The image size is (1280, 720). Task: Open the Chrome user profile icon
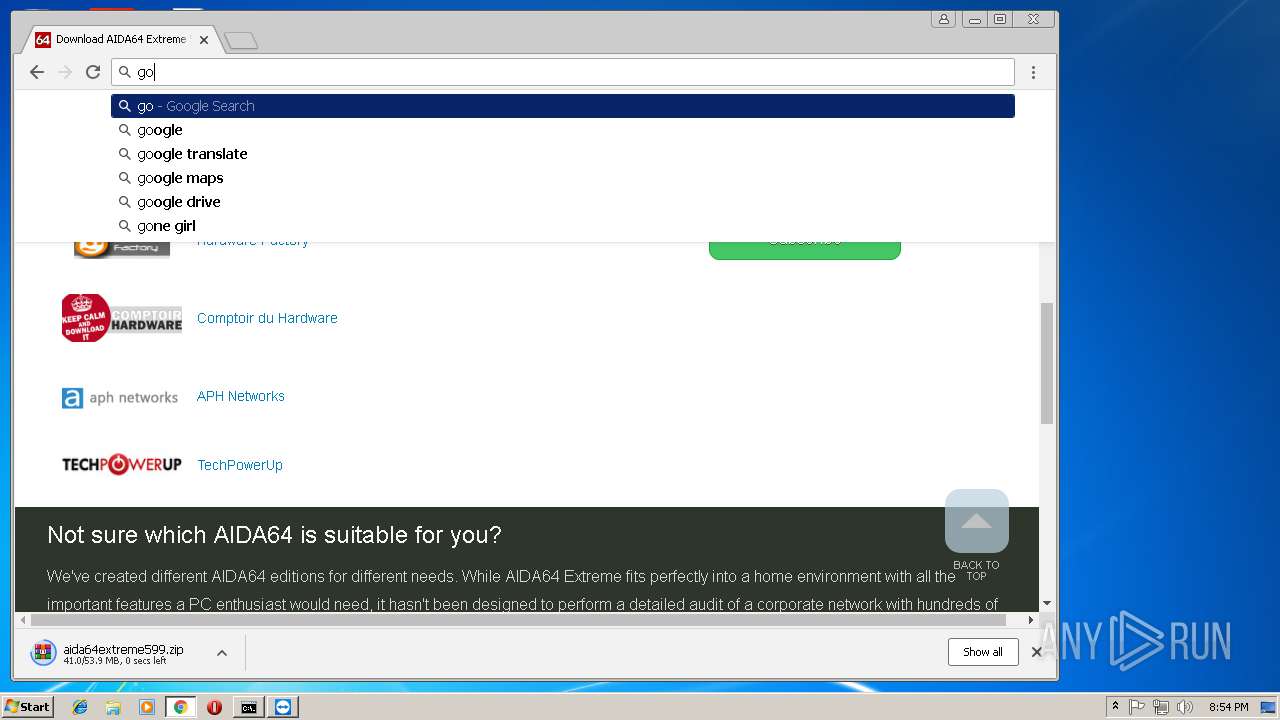(x=943, y=19)
